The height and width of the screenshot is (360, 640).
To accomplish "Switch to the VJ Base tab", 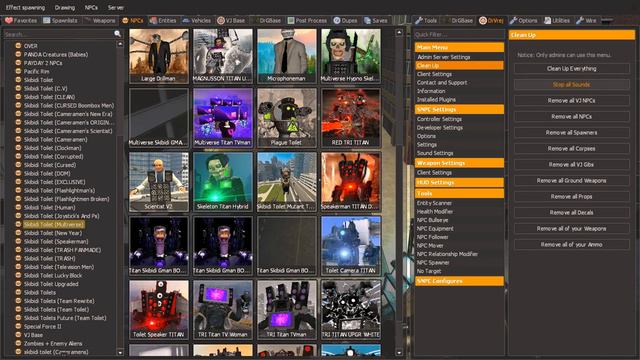I will [231, 20].
